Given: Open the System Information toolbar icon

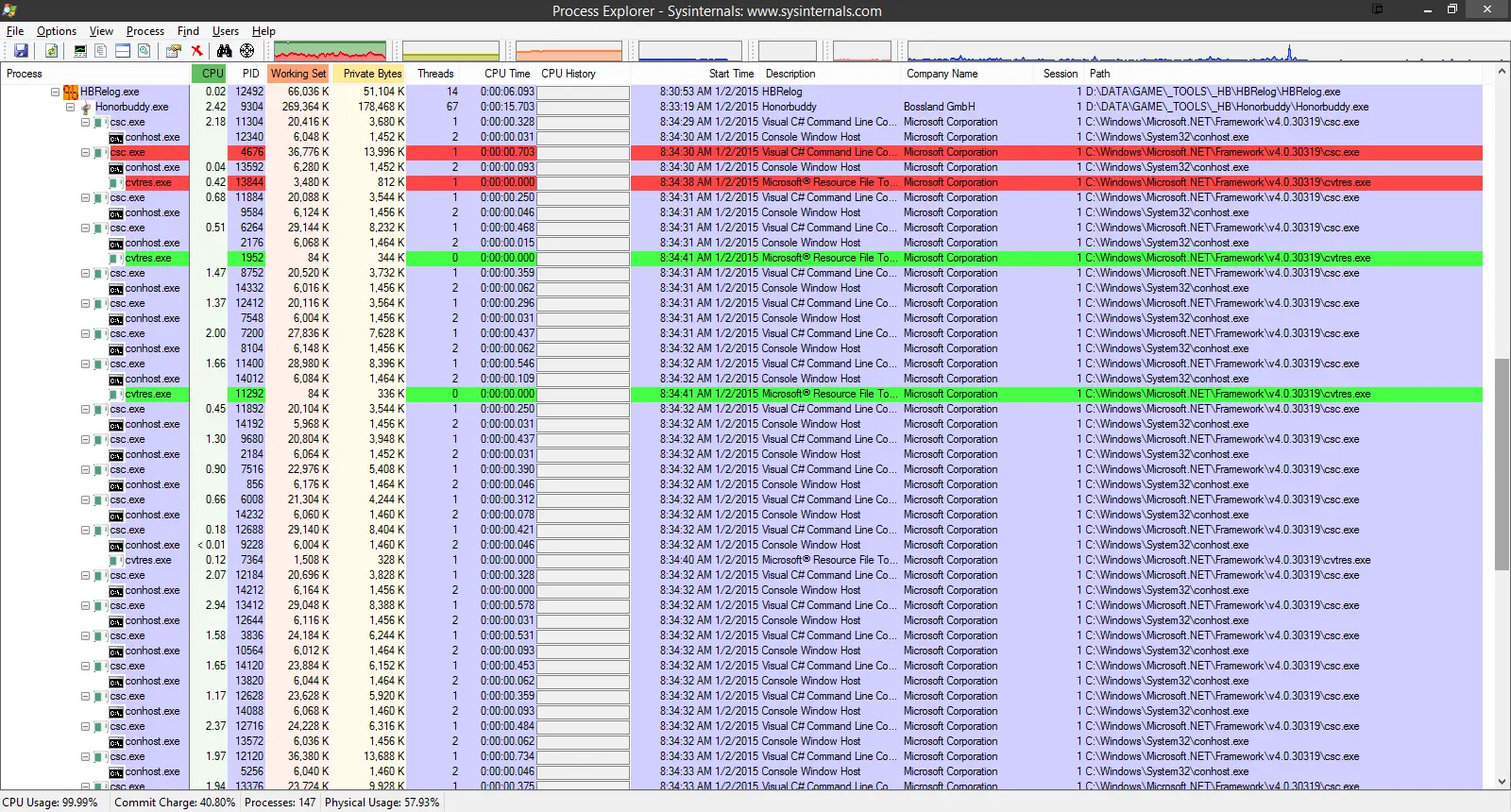Looking at the screenshot, I should 80,51.
